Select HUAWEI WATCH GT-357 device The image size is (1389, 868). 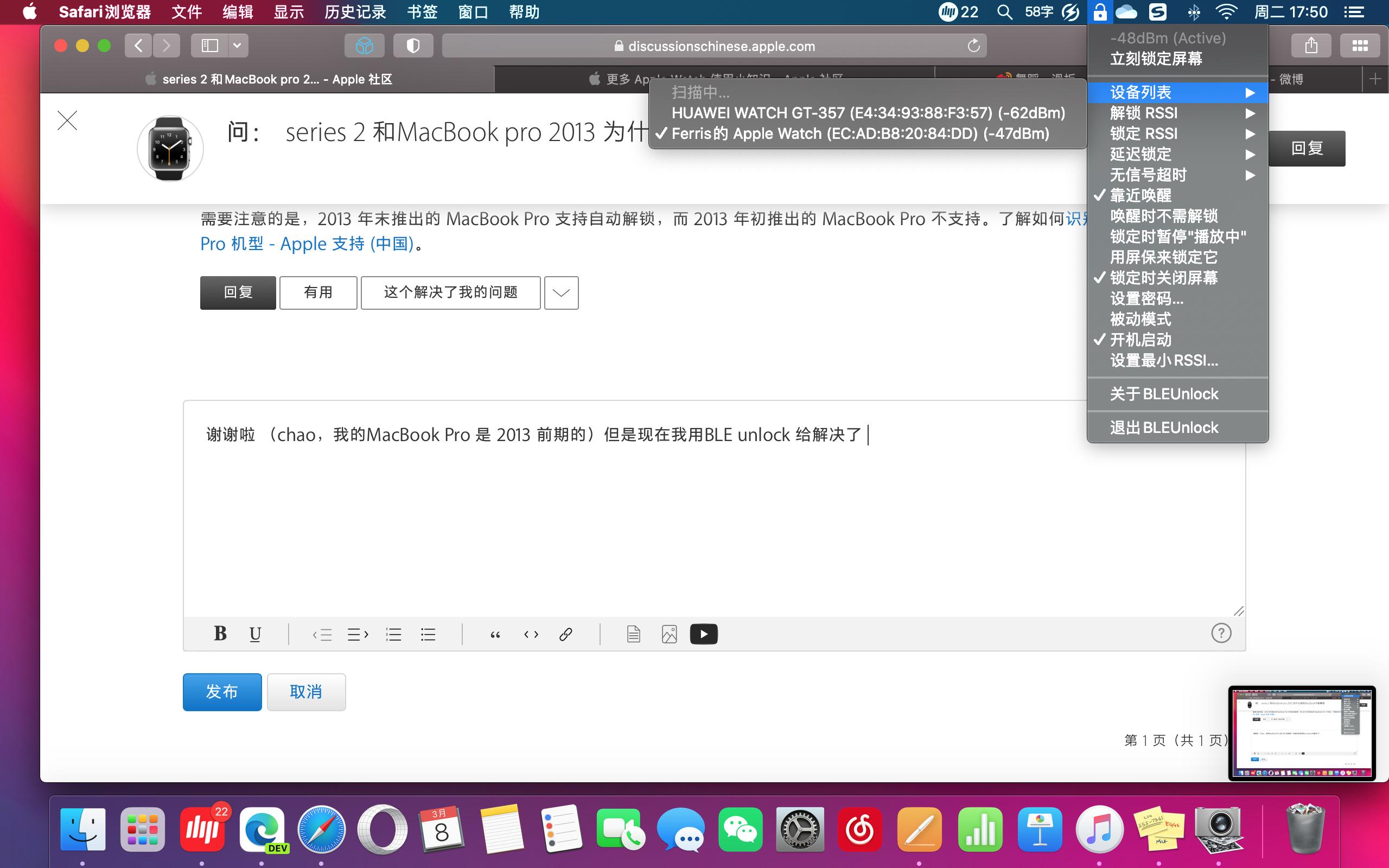[x=868, y=113]
